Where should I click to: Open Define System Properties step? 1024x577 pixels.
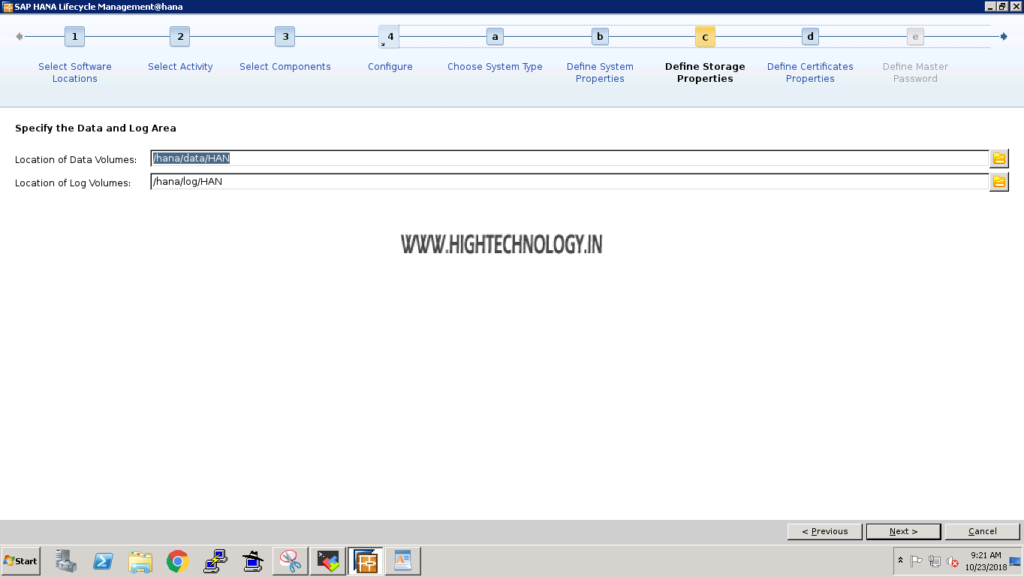[x=600, y=72]
